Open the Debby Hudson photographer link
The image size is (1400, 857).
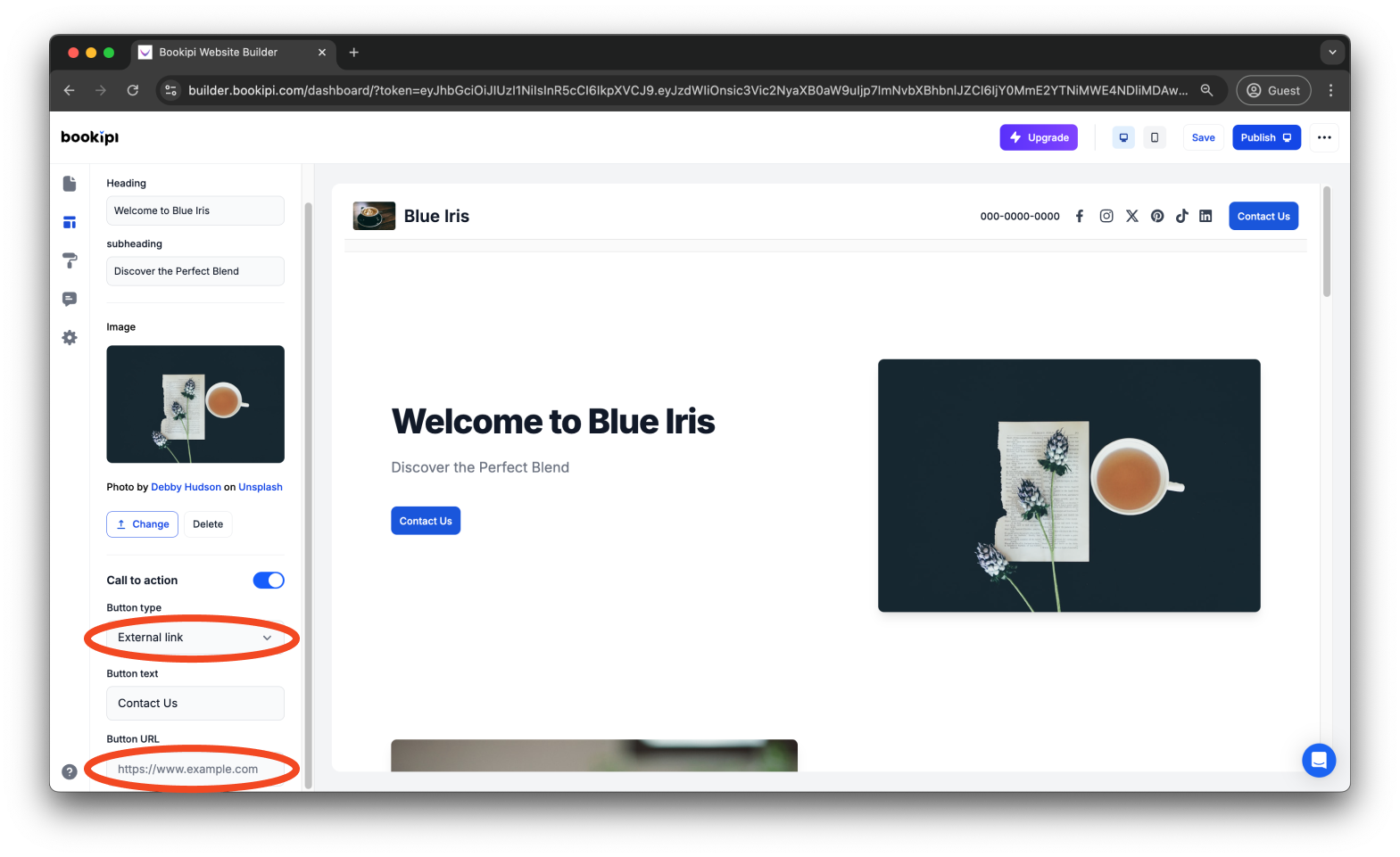coord(186,487)
